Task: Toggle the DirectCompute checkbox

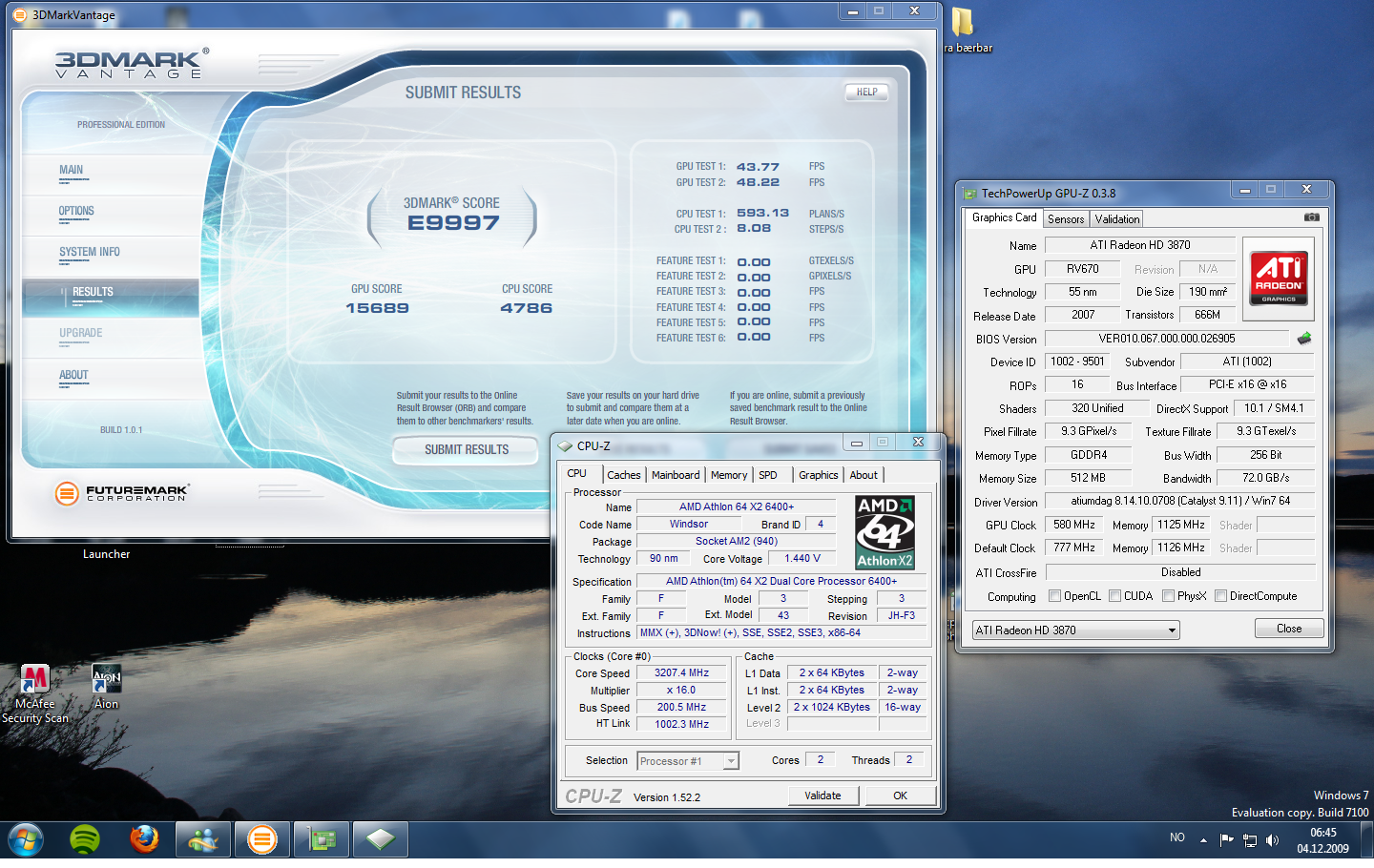Action: (x=1220, y=596)
